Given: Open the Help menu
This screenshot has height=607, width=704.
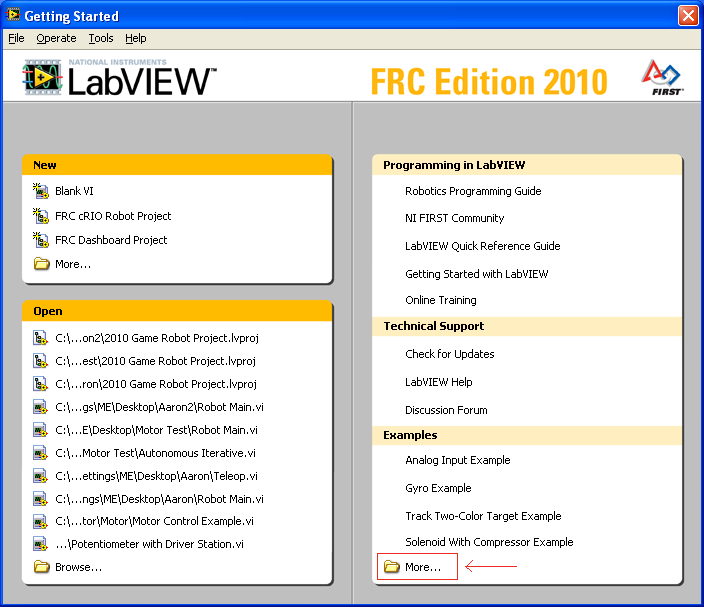Looking at the screenshot, I should [x=136, y=38].
